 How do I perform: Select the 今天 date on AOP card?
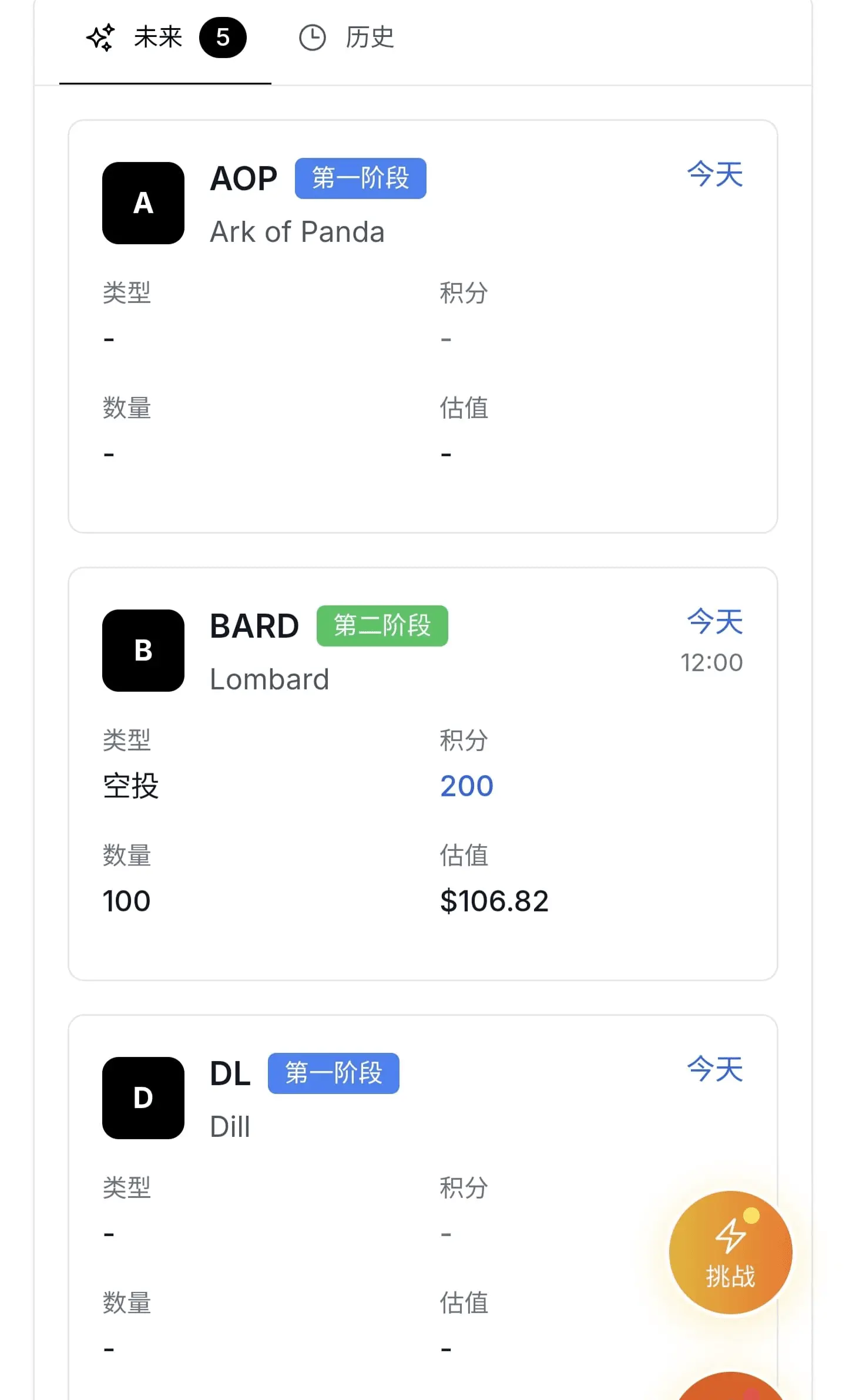pos(715,174)
